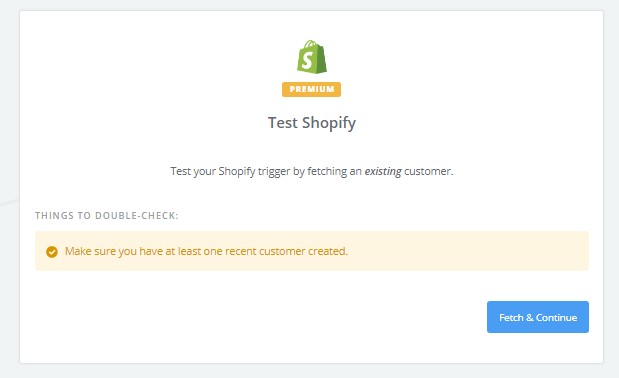Click the ampersand on the blue button
619x378 pixels.
tap(530, 317)
